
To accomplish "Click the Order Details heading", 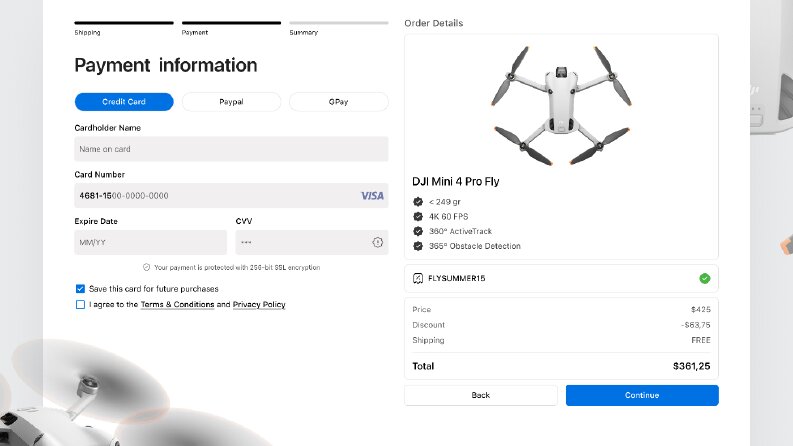I will coord(433,23).
